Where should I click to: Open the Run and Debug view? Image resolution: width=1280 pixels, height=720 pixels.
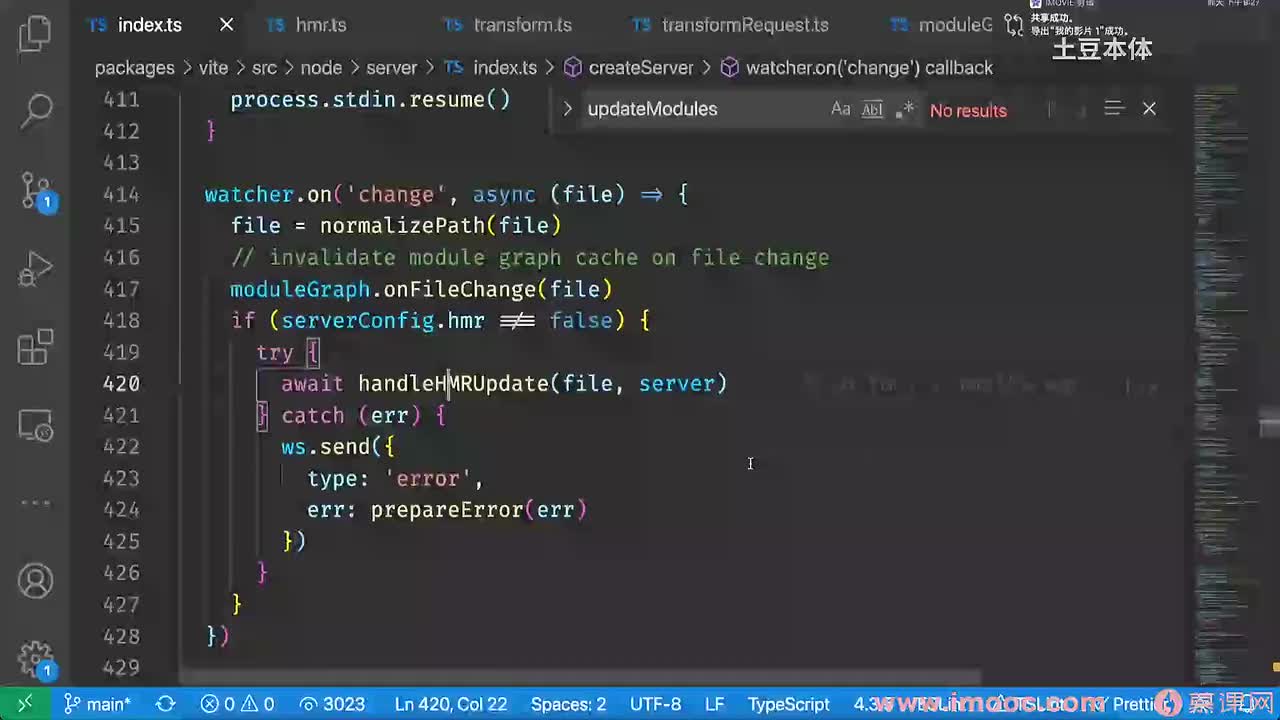pyautogui.click(x=35, y=268)
